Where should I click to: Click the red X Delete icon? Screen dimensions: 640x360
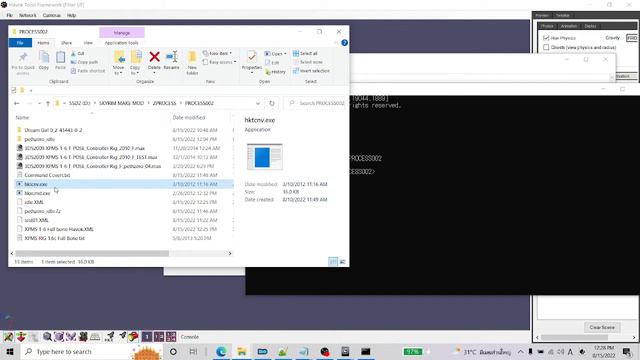point(154,57)
